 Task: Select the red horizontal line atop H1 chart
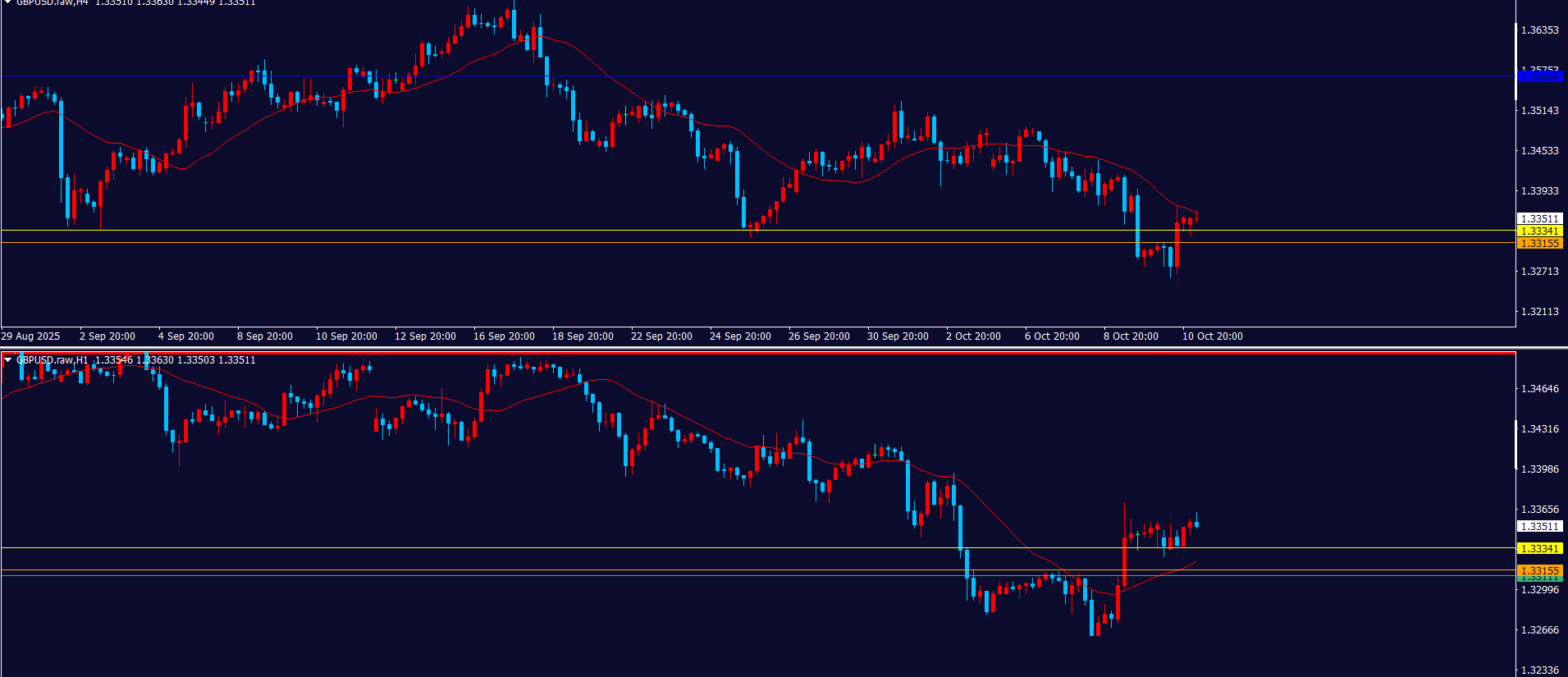point(738,353)
